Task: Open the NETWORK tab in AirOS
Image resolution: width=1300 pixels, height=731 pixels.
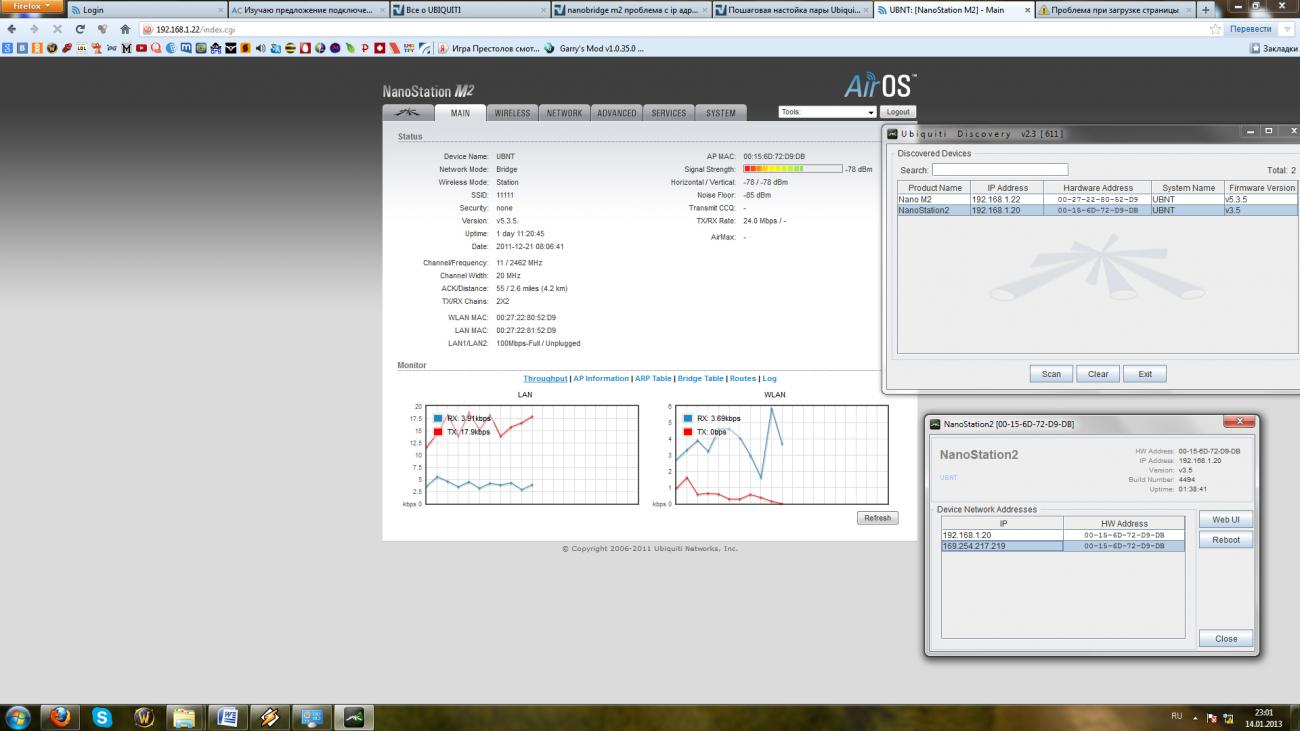Action: (564, 113)
